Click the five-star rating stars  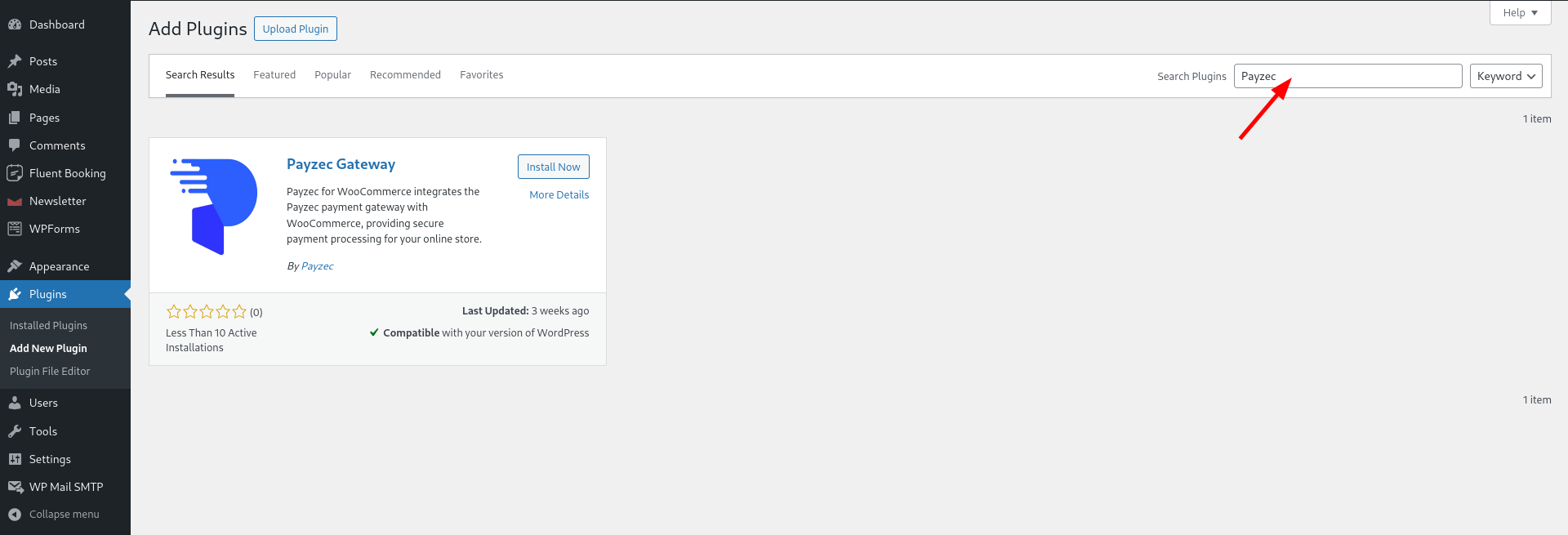(207, 312)
